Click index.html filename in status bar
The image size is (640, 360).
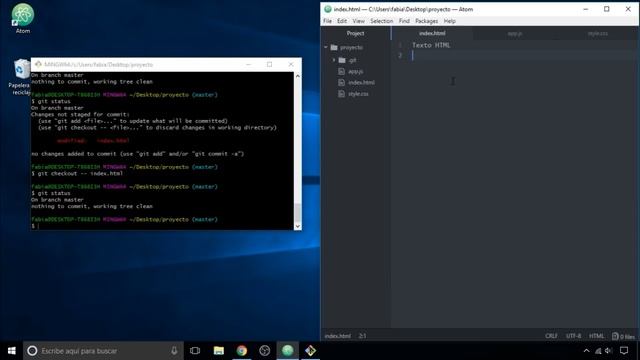(337, 336)
